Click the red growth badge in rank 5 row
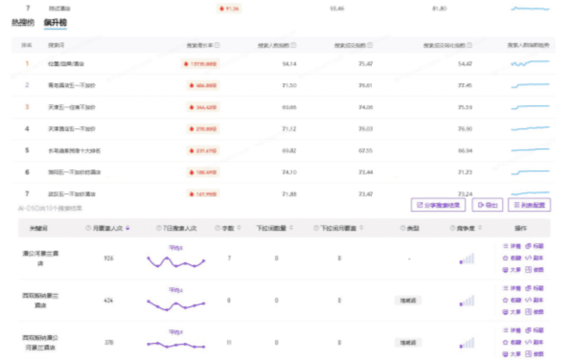Image resolution: width=570 pixels, height=360 pixels. point(203,151)
